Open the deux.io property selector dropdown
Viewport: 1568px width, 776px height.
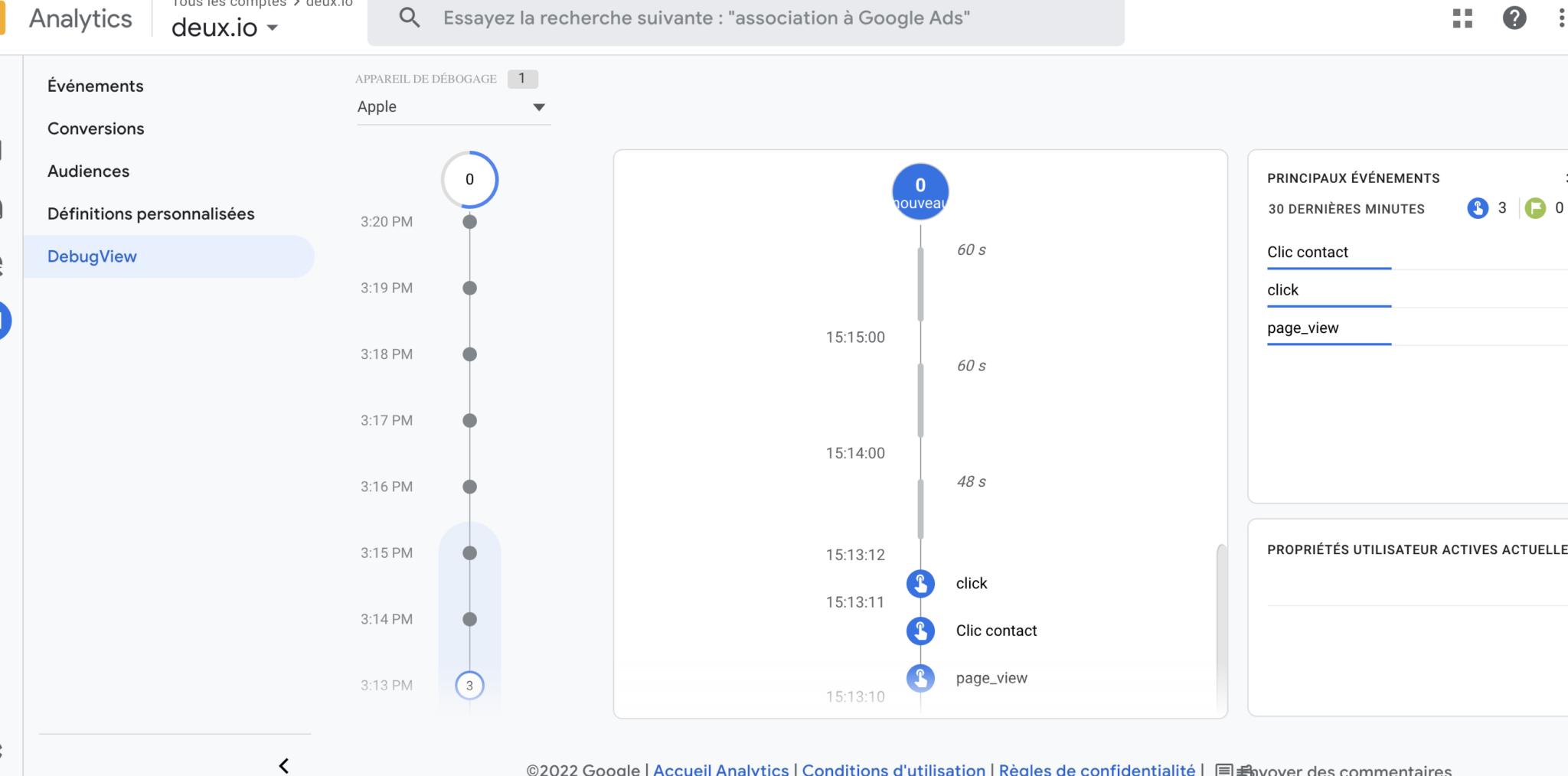pos(224,28)
